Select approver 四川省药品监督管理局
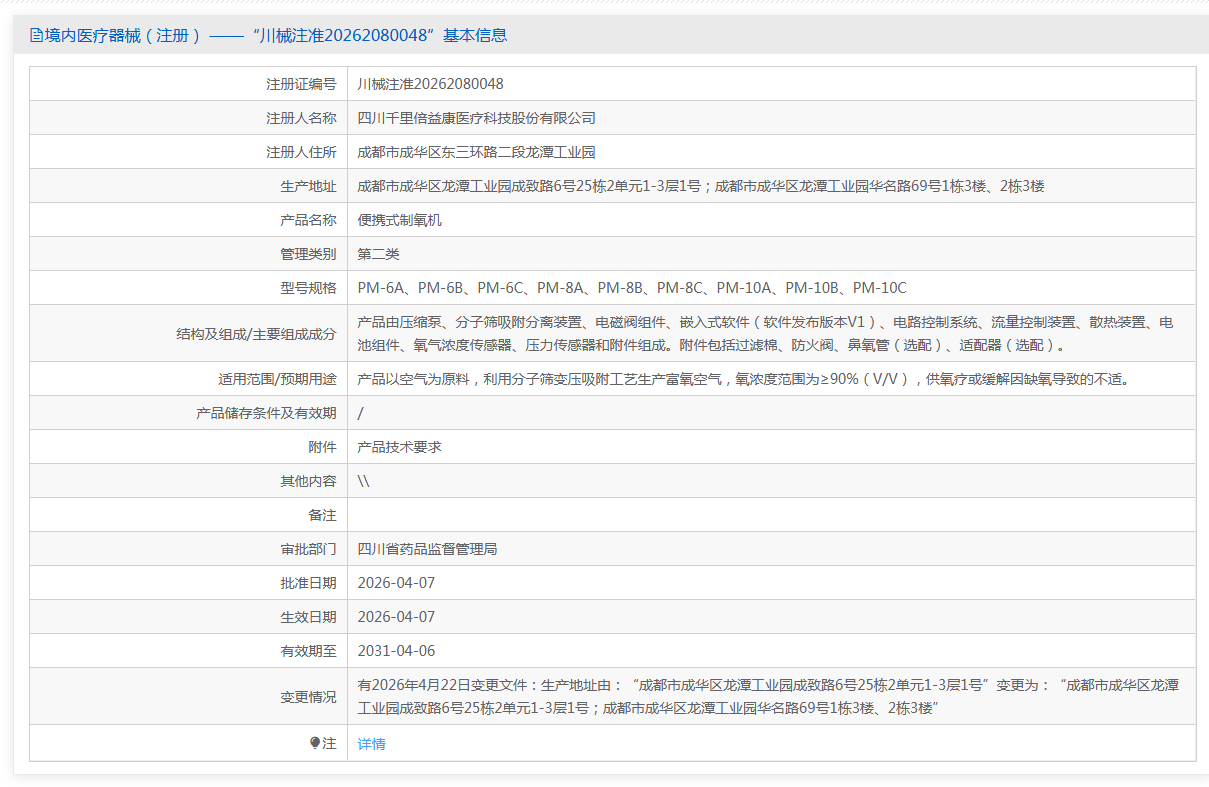1209x787 pixels. point(428,549)
